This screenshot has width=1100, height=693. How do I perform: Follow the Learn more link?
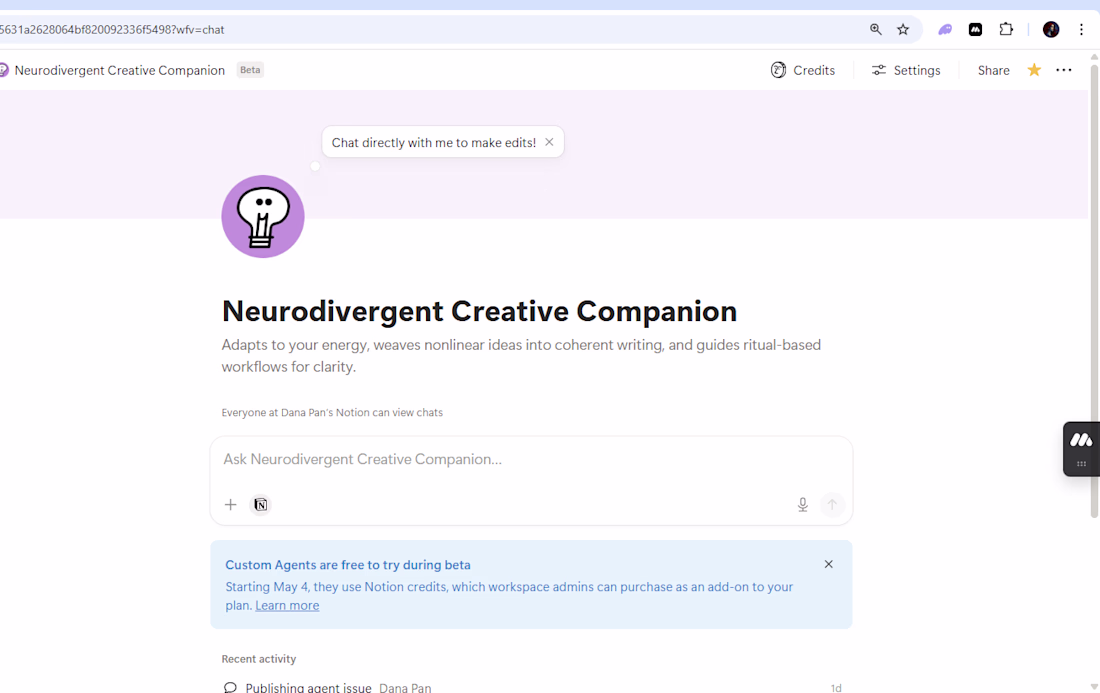click(287, 605)
